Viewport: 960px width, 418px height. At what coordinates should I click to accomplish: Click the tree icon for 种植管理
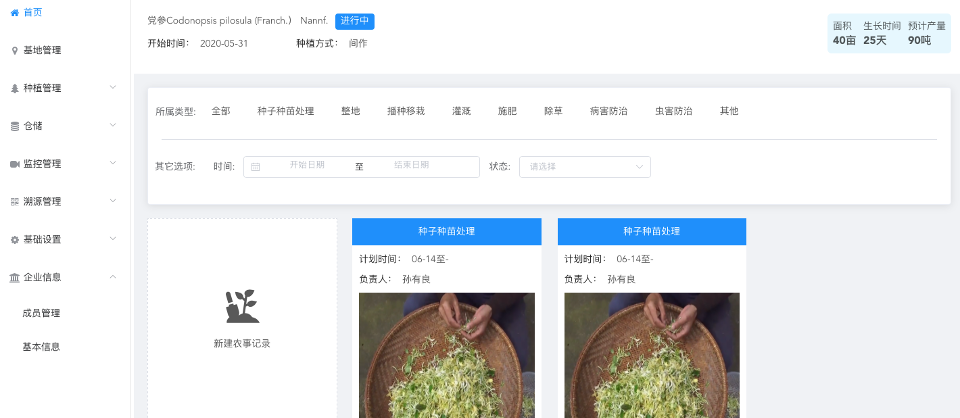click(x=15, y=89)
